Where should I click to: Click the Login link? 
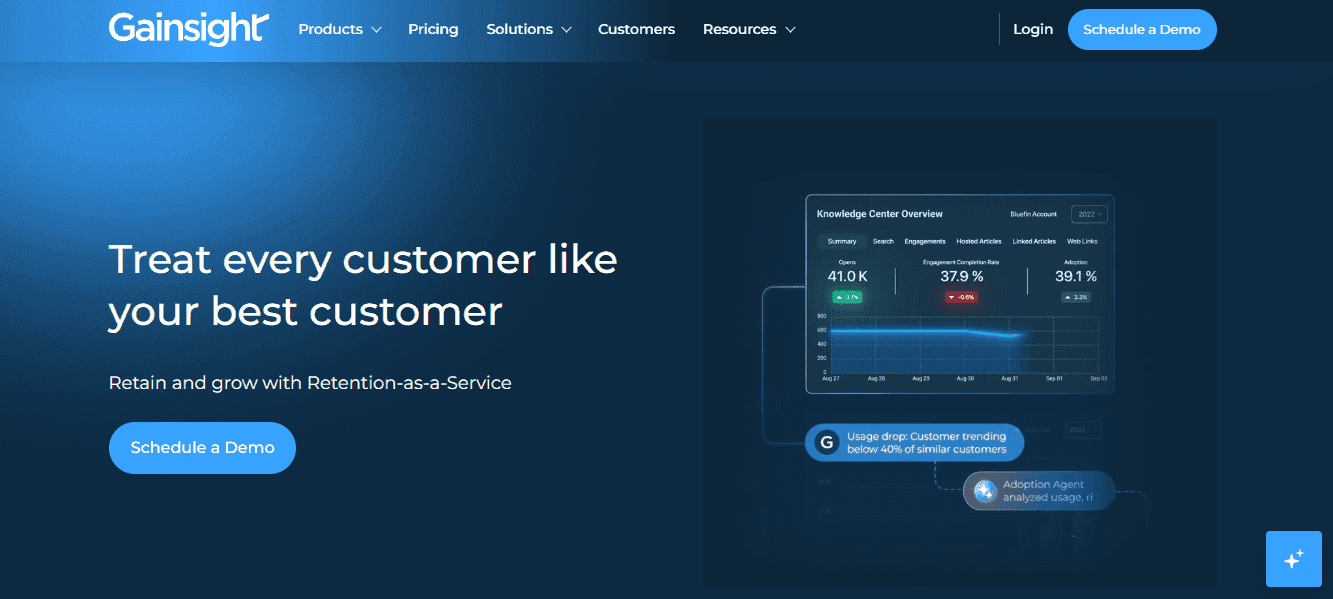click(1033, 29)
